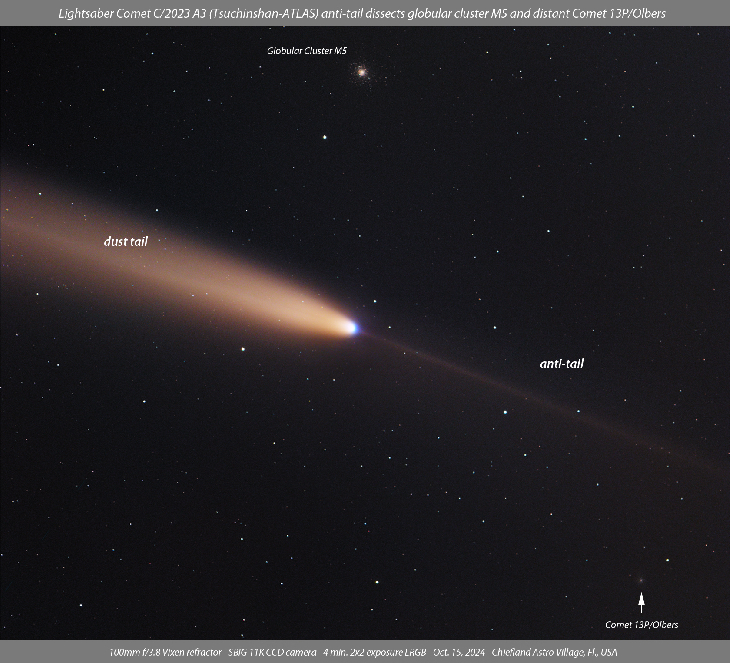Click '100mm f/3.8 Vixen refractor' in the caption

pos(165,652)
